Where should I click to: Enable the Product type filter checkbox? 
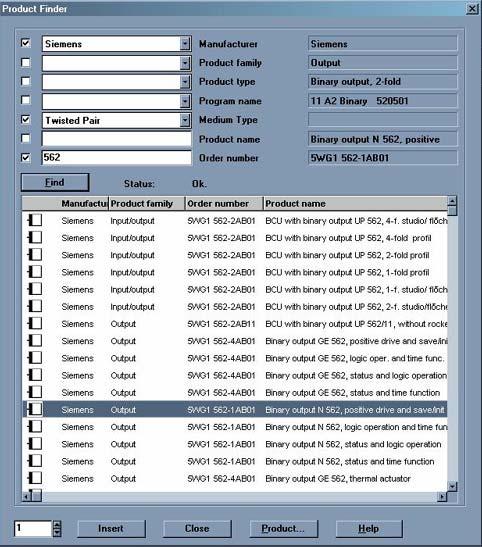(x=25, y=81)
